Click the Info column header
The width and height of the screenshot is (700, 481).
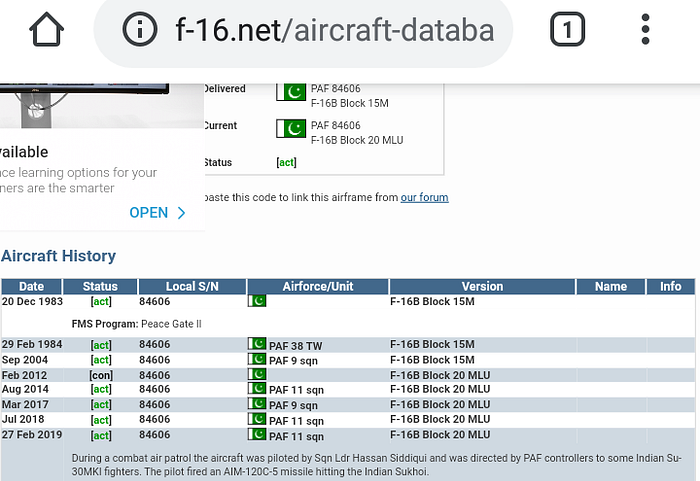[x=671, y=286]
